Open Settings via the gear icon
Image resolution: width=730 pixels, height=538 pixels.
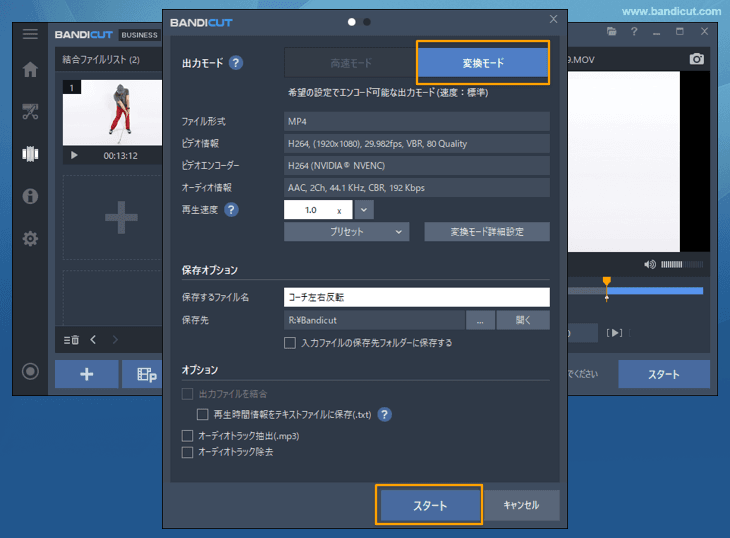[30, 238]
